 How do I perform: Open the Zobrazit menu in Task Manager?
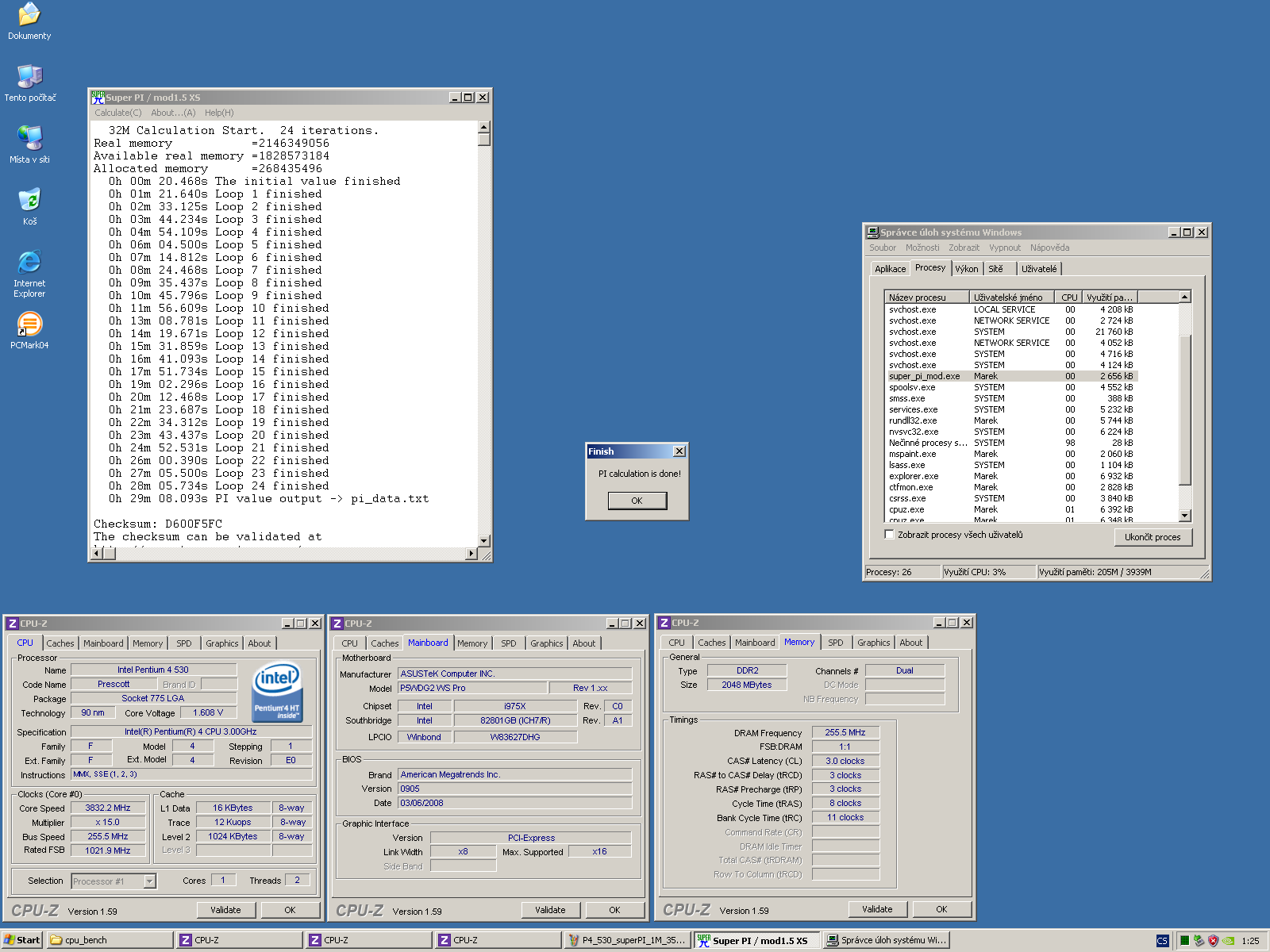[x=964, y=248]
